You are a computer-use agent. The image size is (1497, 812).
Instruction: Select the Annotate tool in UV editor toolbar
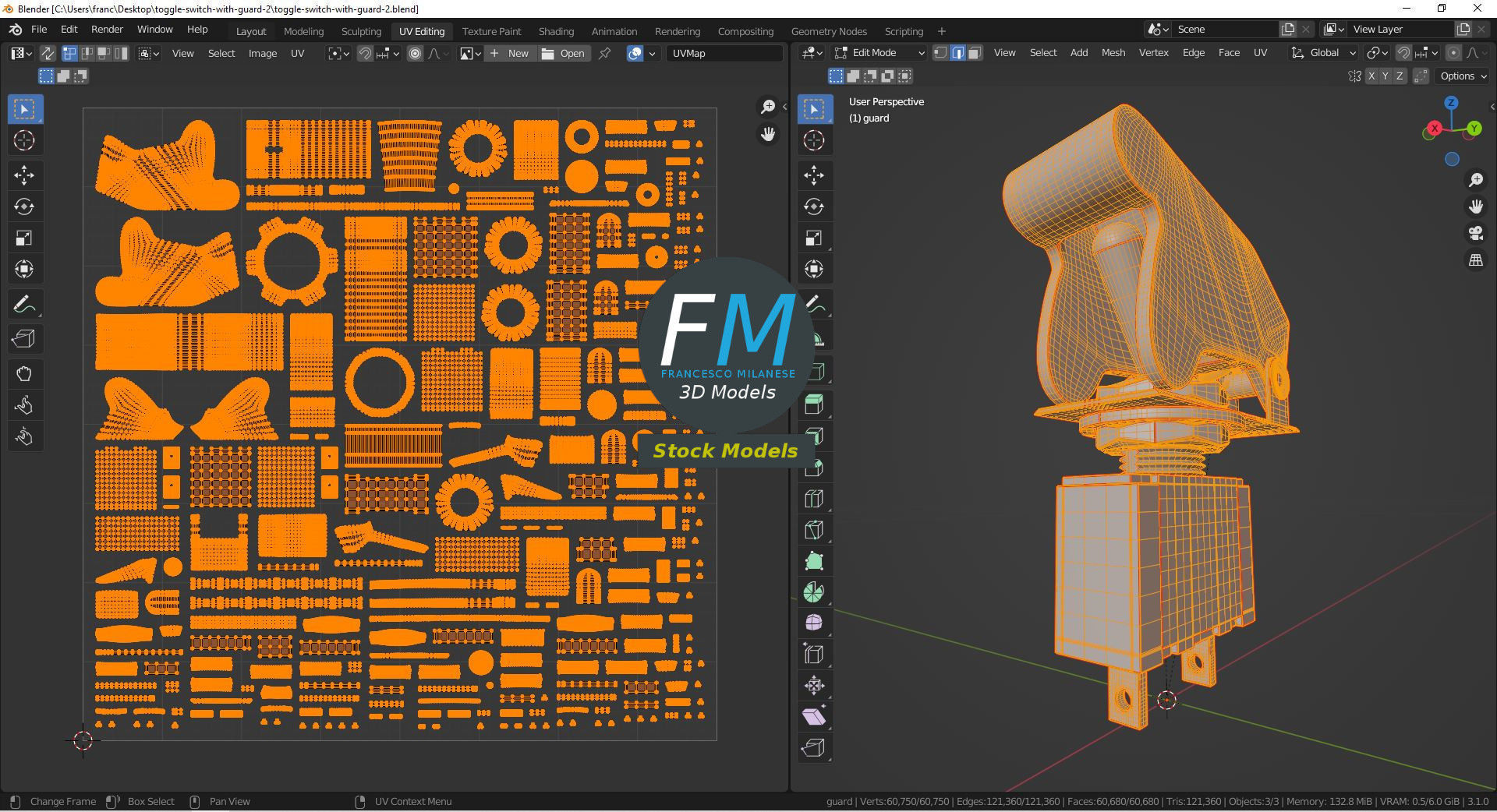(24, 304)
